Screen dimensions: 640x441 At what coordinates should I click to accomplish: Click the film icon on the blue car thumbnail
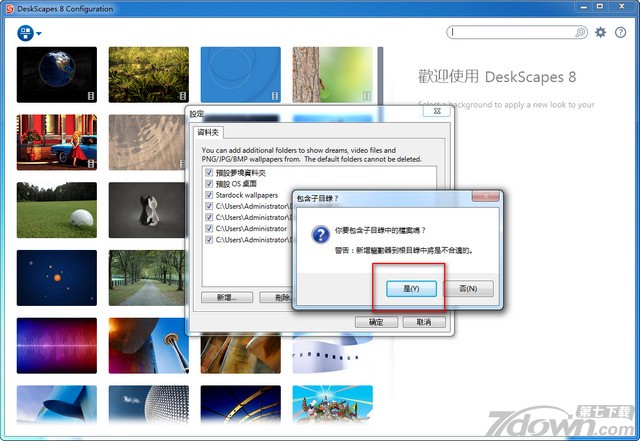pos(91,164)
